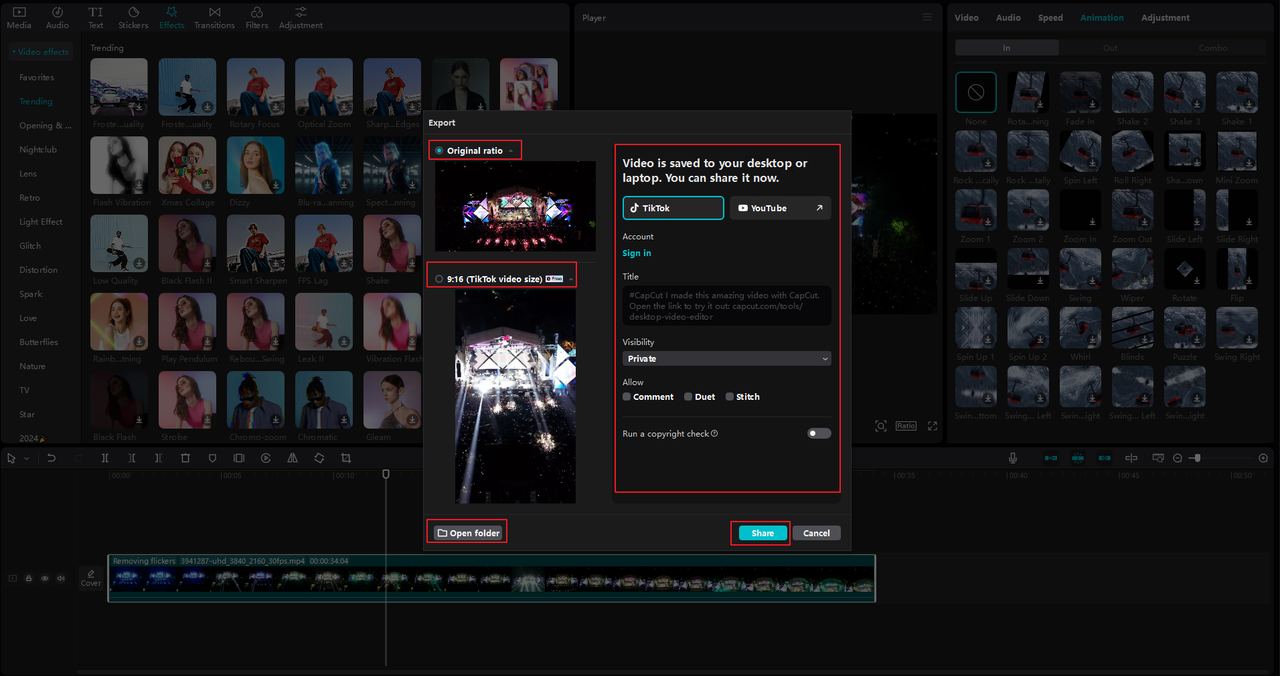
Task: Select the Xmas Collage effect thumbnail
Action: click(187, 165)
